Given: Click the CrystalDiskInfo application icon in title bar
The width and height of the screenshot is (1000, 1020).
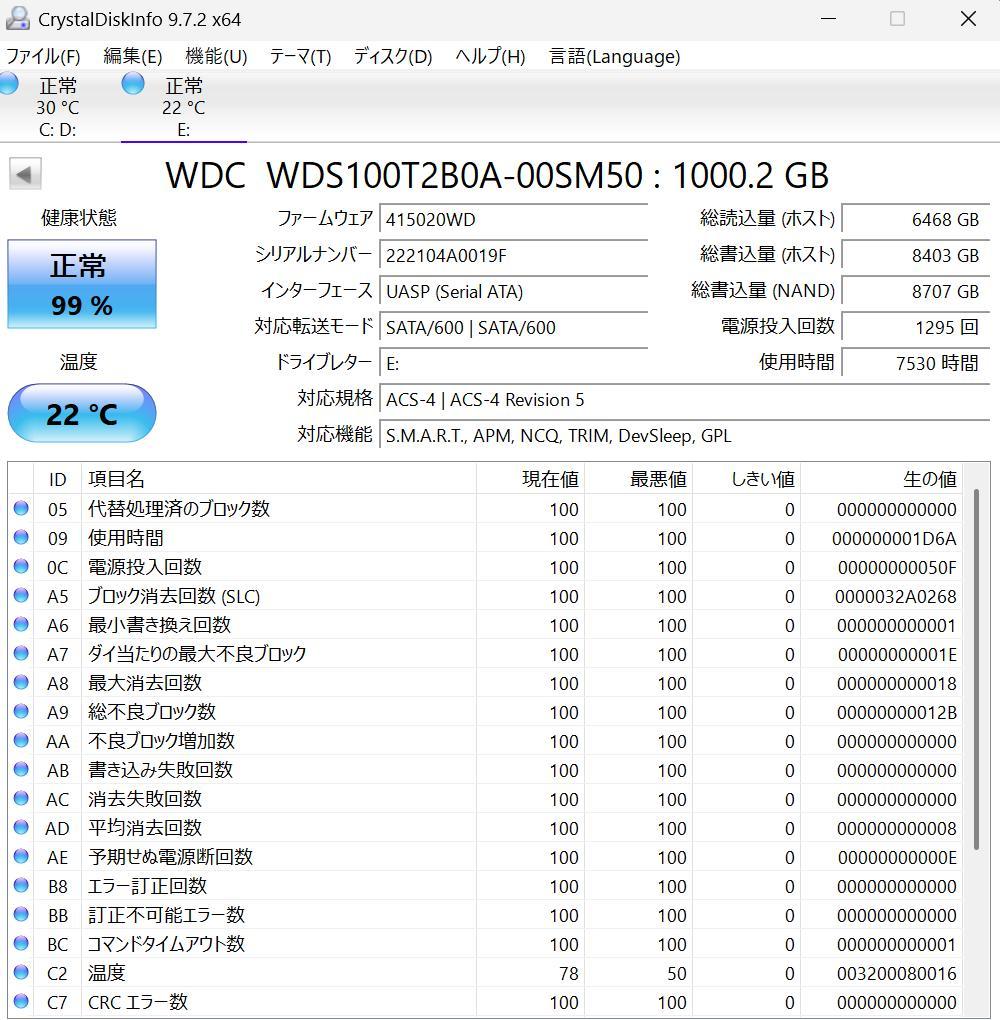Looking at the screenshot, I should point(21,18).
